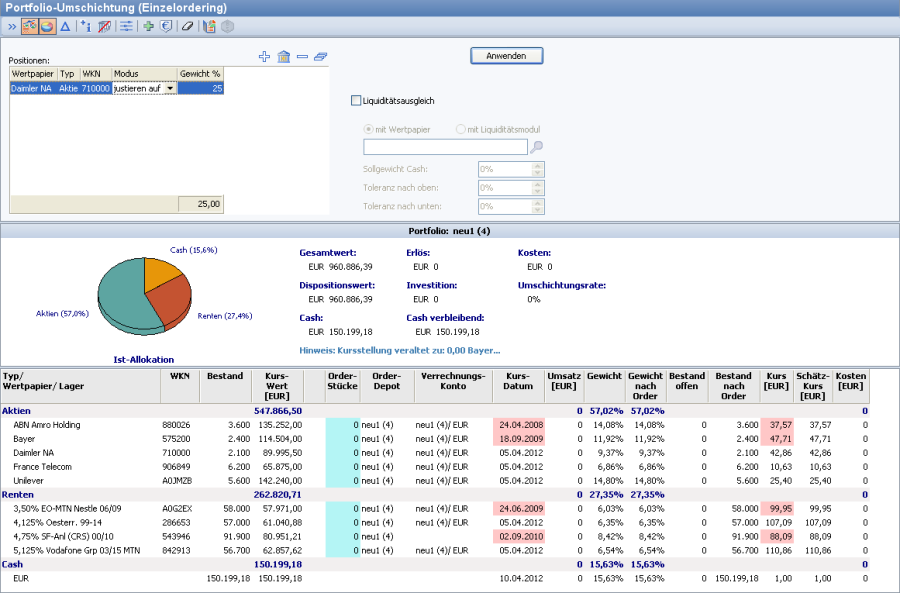Click the euro shield toolbar icon
The width and height of the screenshot is (900, 593).
(x=165, y=26)
